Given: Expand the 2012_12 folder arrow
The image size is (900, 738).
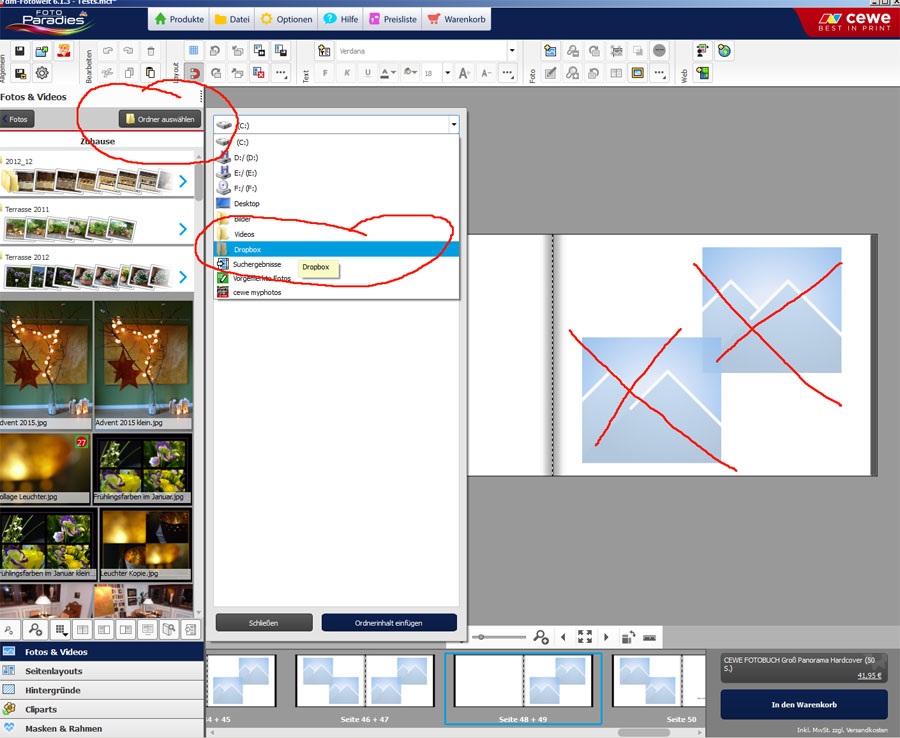Looking at the screenshot, I should pyautogui.click(x=183, y=181).
